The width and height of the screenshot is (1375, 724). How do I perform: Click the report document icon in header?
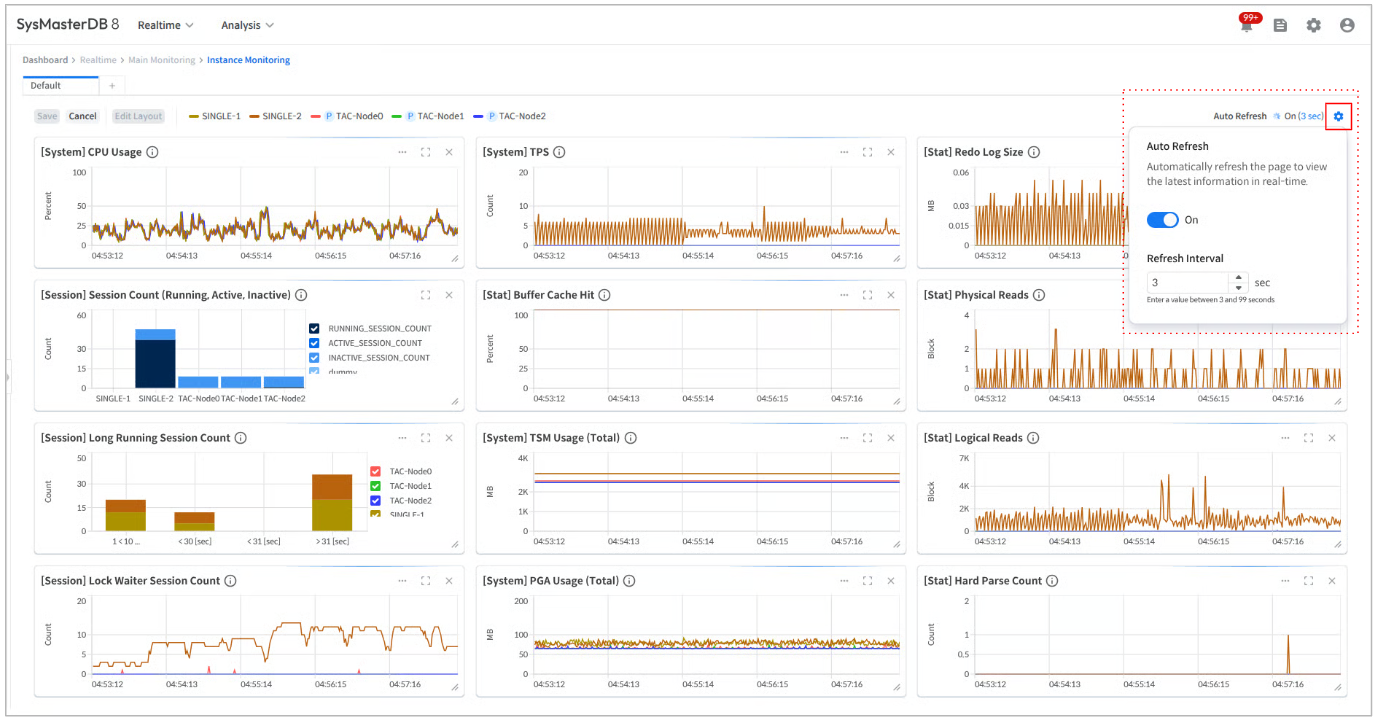tap(1280, 26)
